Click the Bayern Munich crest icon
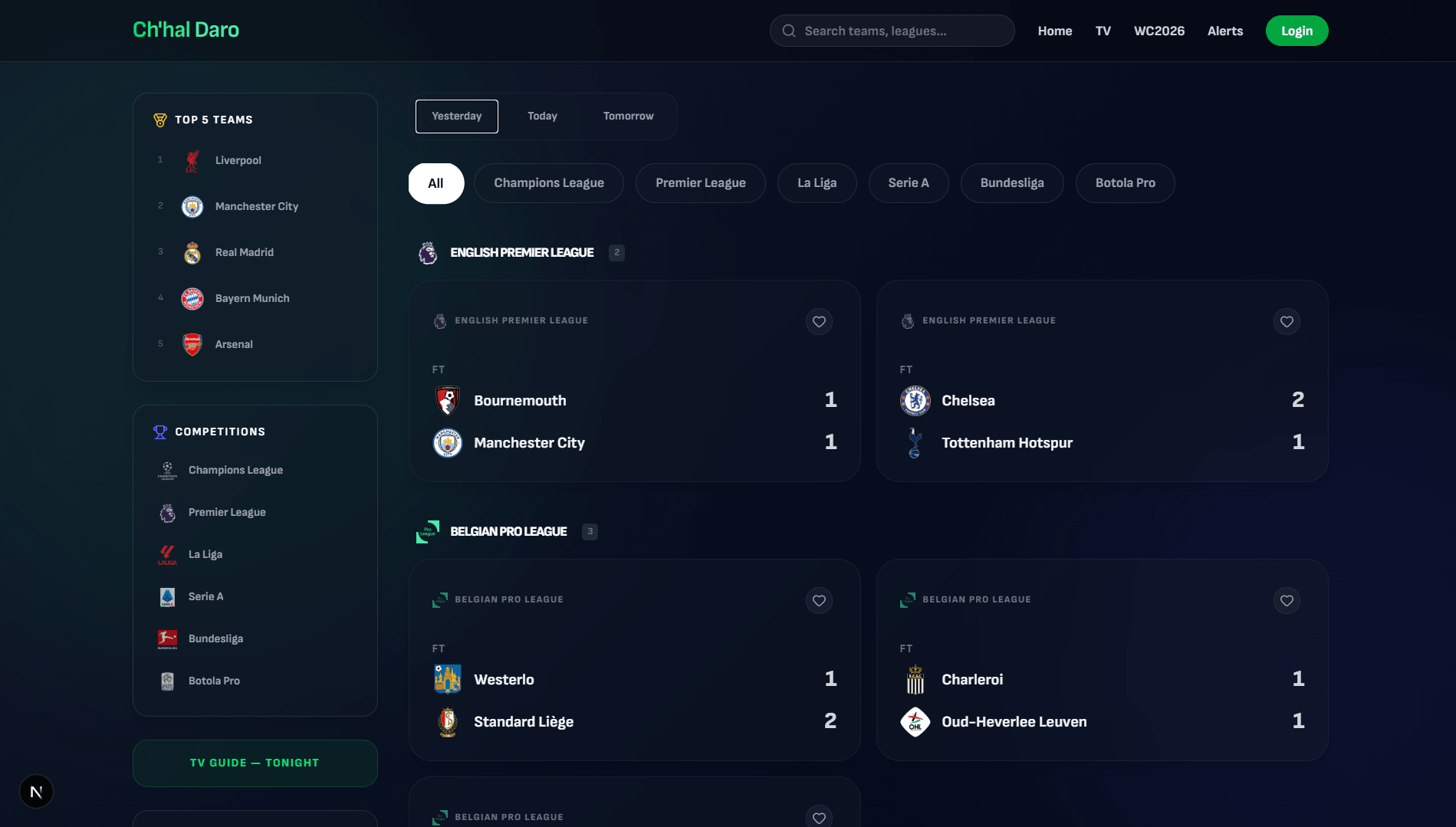The height and width of the screenshot is (827, 1456). tap(192, 299)
